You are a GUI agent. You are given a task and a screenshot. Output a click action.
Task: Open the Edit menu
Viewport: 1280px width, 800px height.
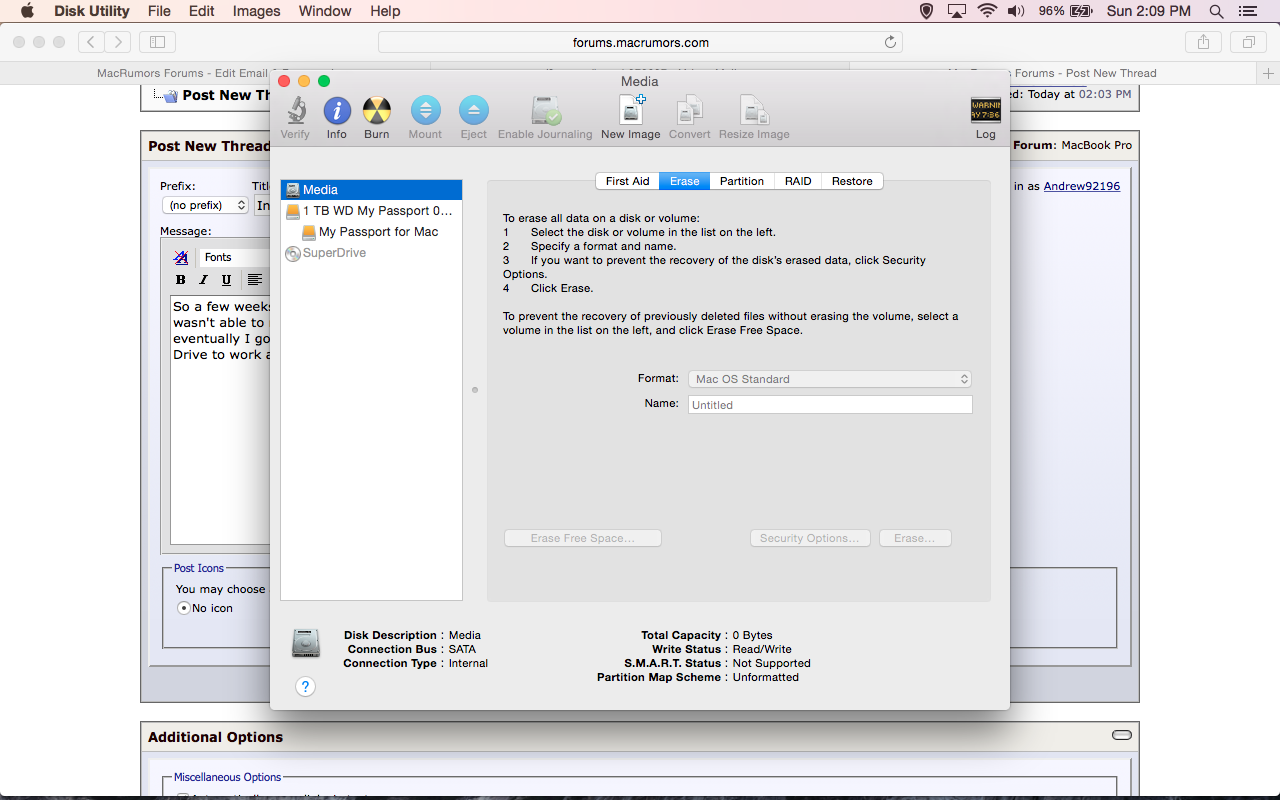tap(202, 11)
